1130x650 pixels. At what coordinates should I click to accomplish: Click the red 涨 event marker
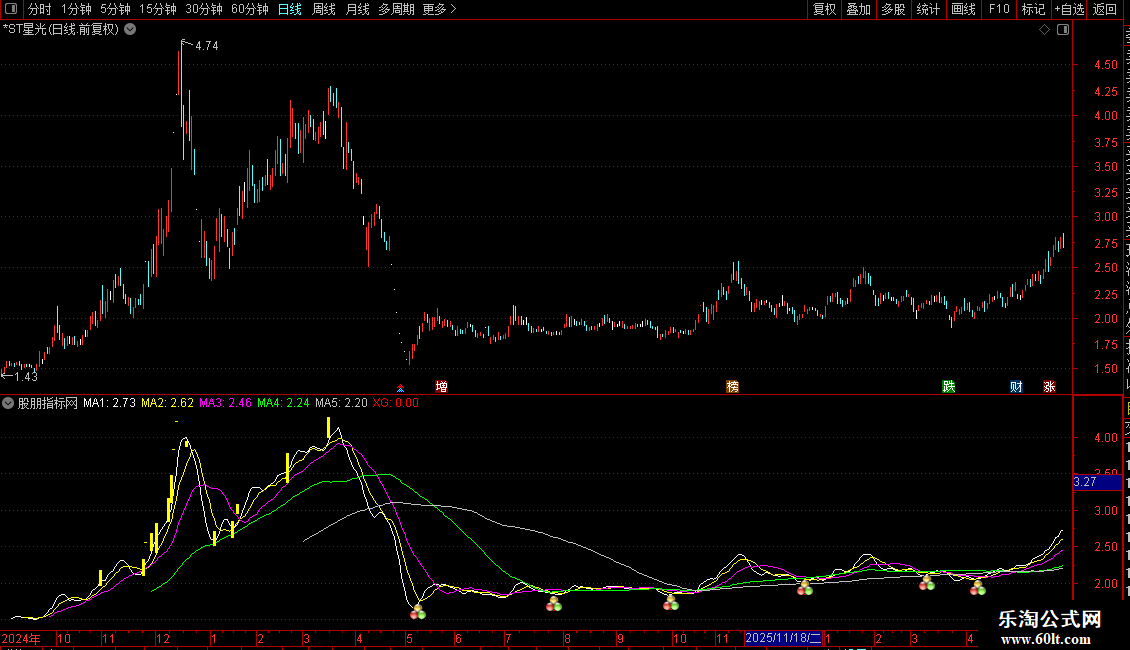1049,386
